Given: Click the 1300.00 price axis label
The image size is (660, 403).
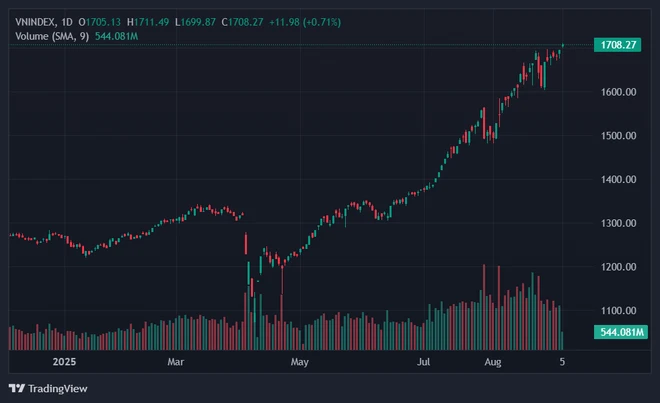Looking at the screenshot, I should (618, 223).
